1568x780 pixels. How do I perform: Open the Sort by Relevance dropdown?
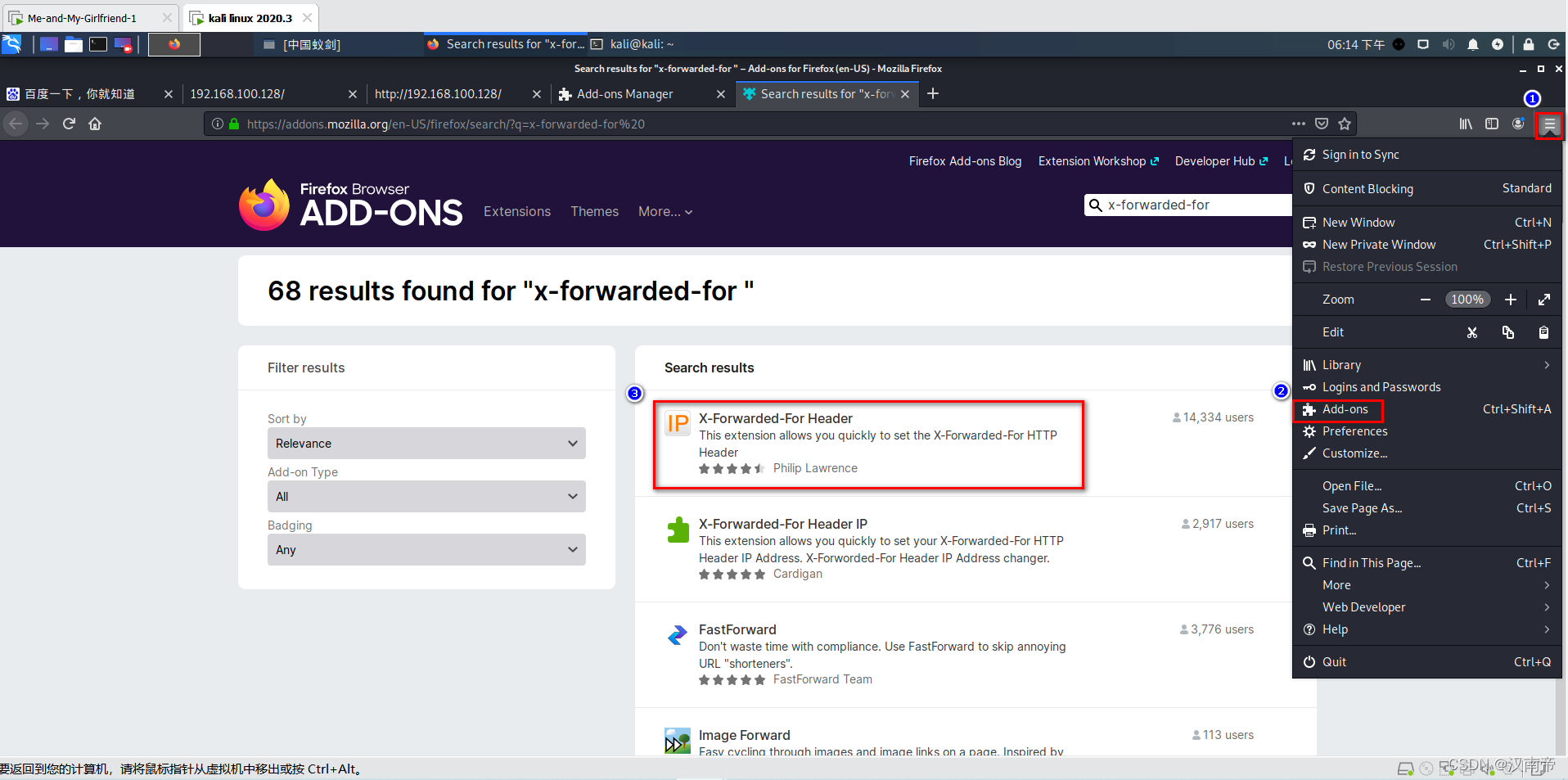coord(426,444)
